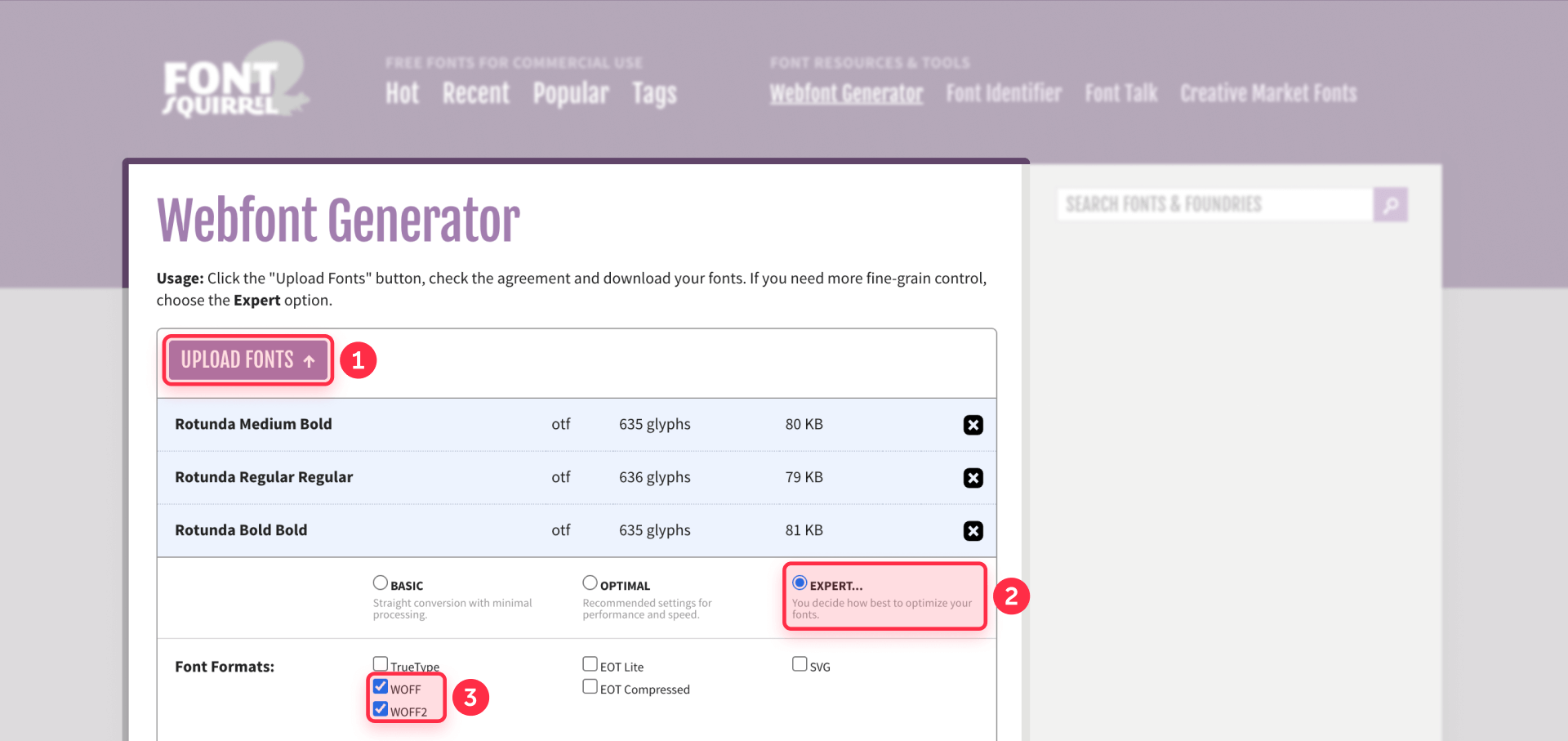
Task: Open the Font Identifier tool
Action: (1004, 93)
